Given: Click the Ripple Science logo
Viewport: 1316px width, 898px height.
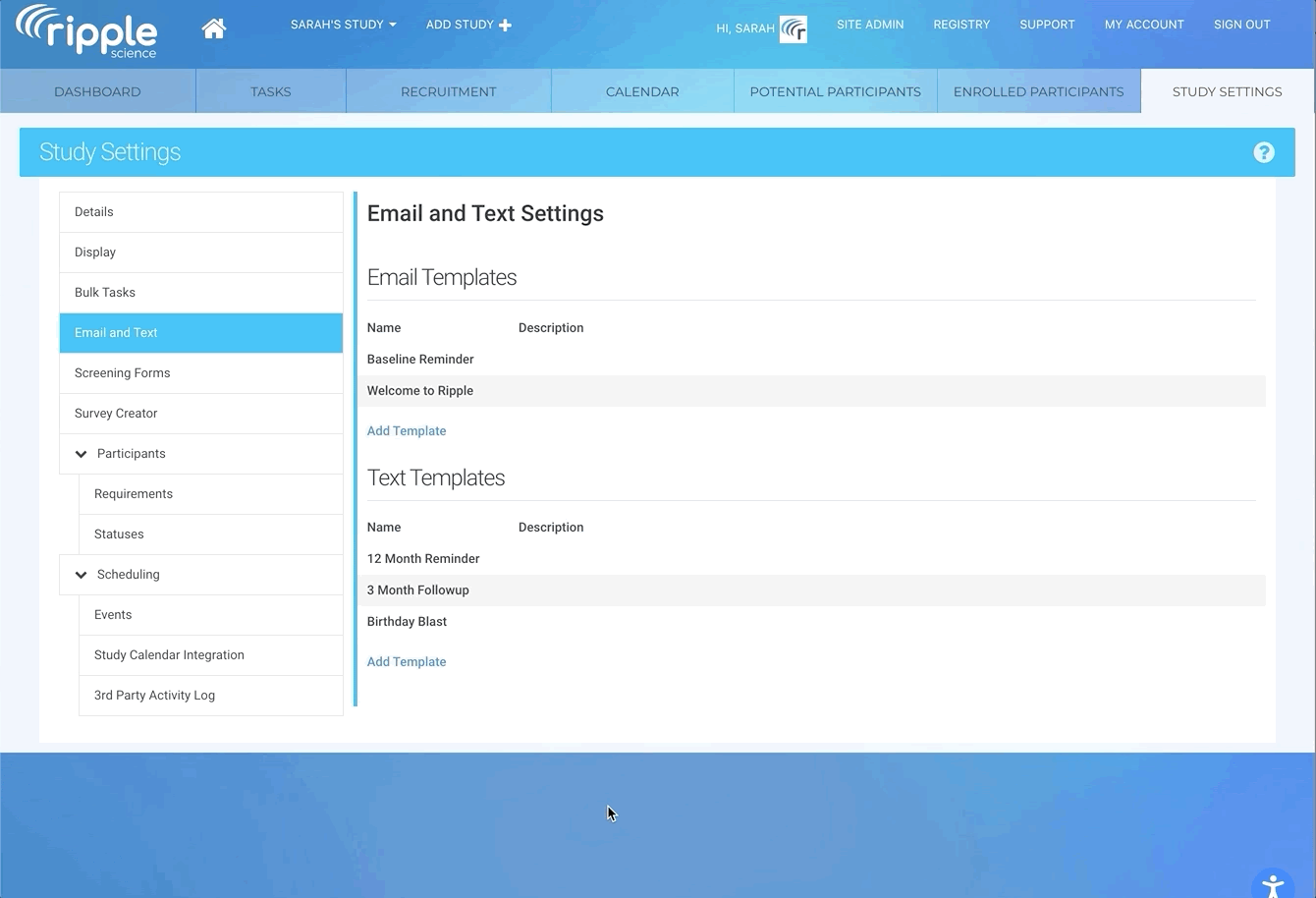Looking at the screenshot, I should [x=87, y=31].
